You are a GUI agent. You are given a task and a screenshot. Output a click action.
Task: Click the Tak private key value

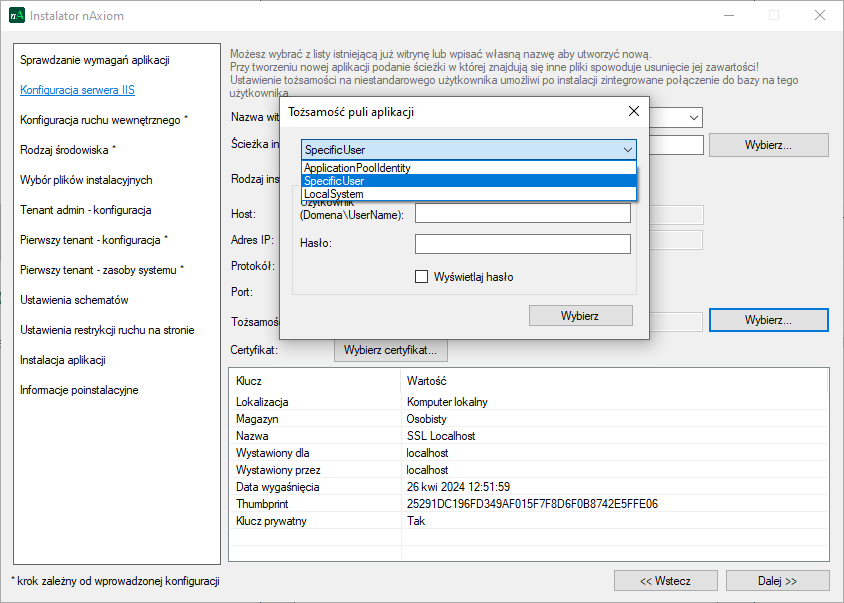(x=416, y=521)
